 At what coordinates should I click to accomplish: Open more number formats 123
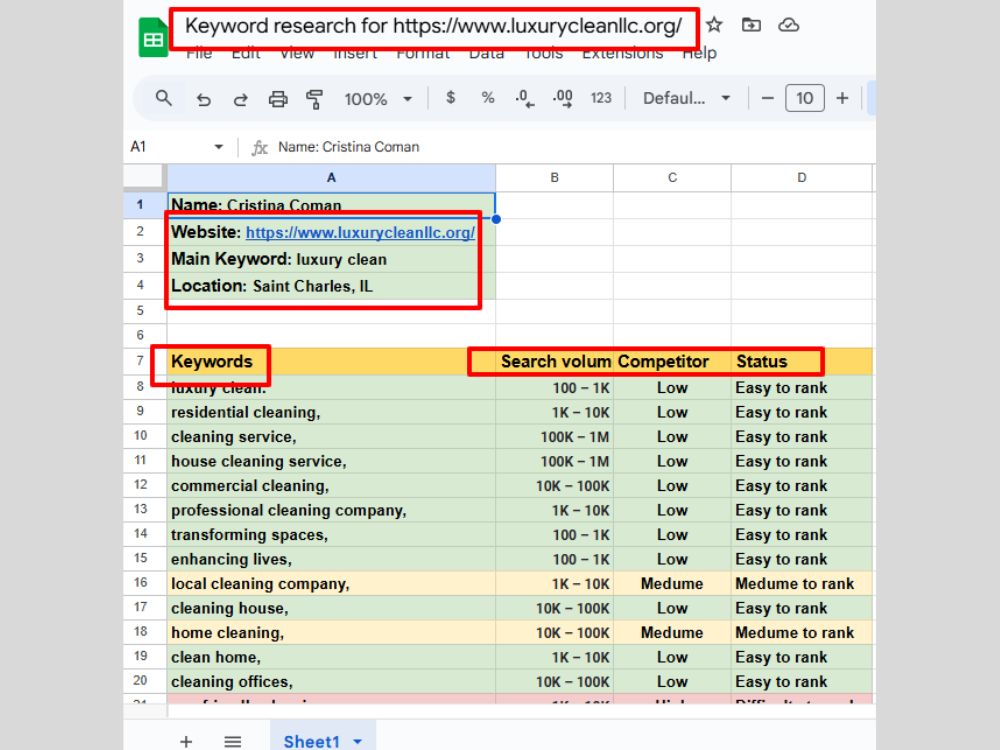(x=601, y=98)
